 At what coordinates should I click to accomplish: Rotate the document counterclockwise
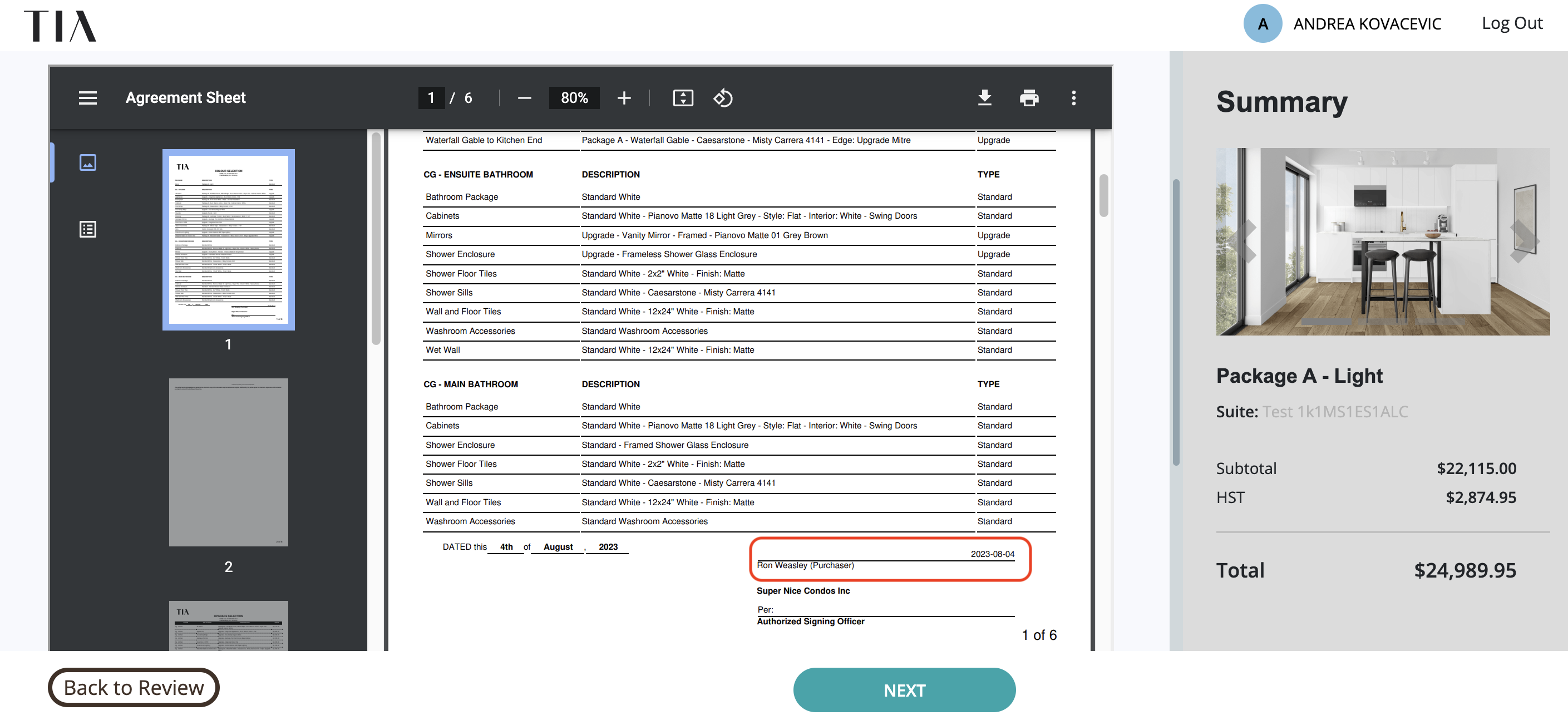[723, 98]
